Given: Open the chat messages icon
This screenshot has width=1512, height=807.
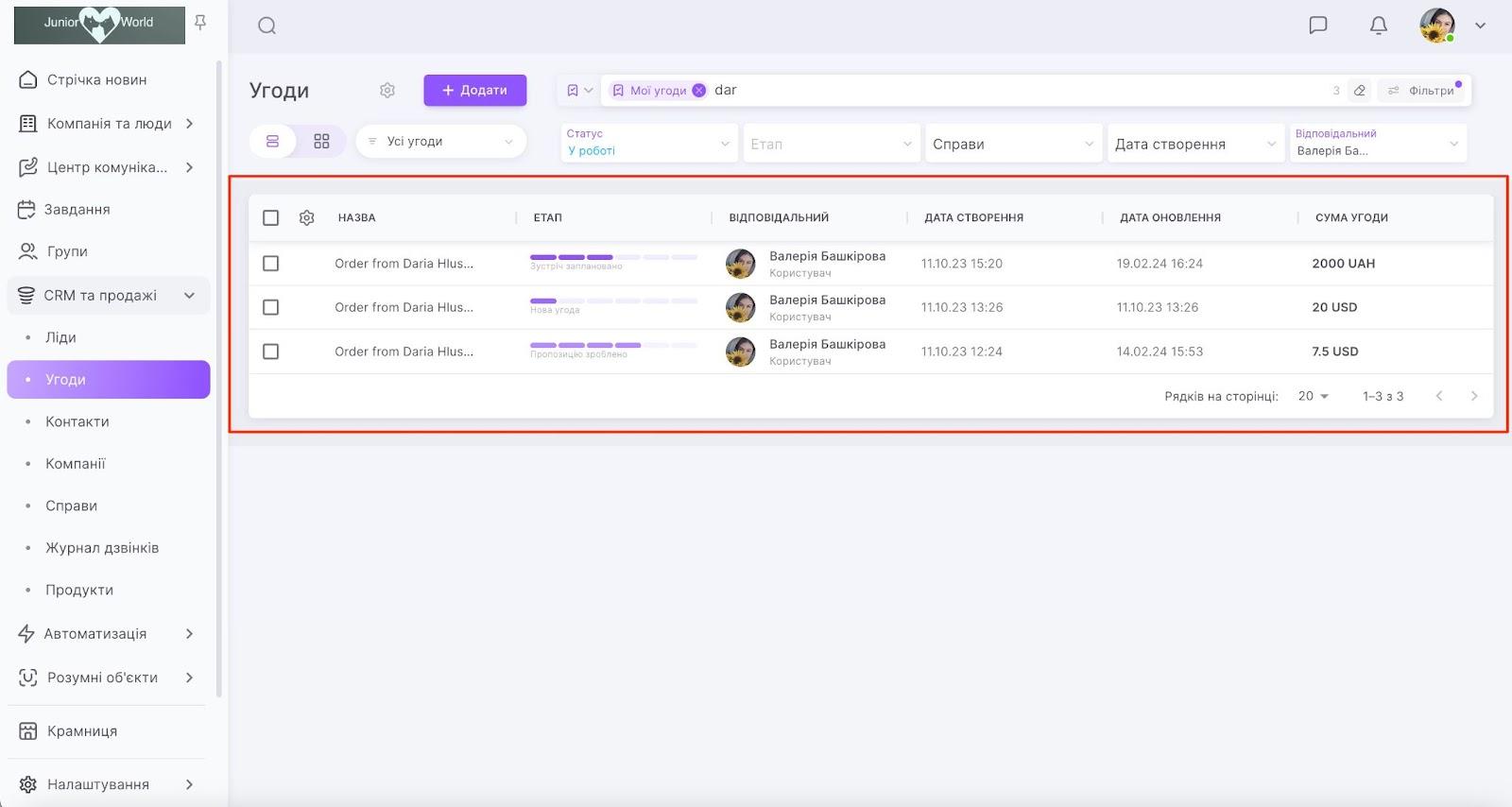Looking at the screenshot, I should [x=1317, y=26].
